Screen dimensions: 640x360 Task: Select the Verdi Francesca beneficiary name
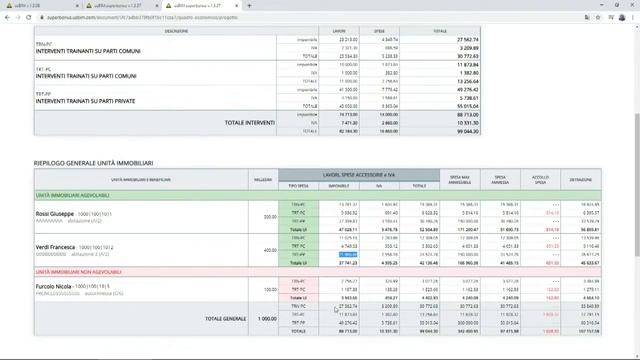[x=55, y=247]
